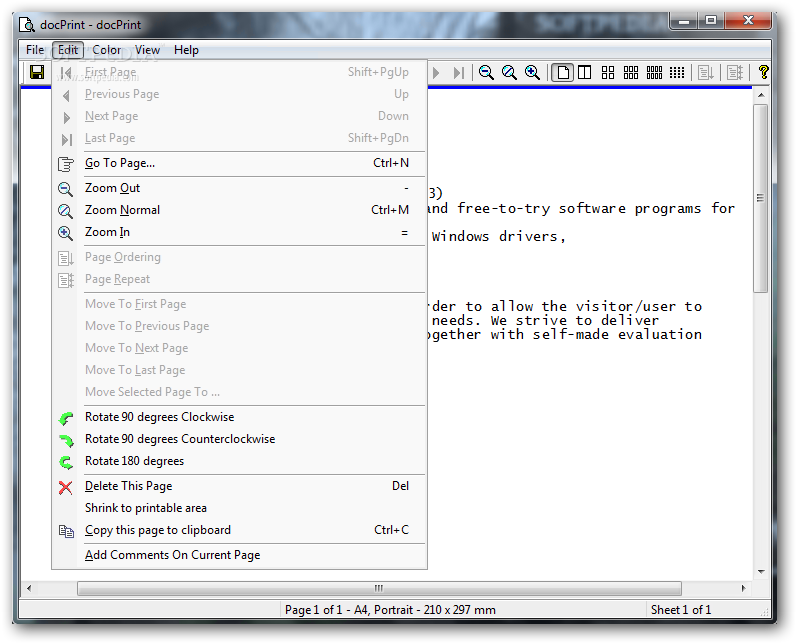Choose Add Comments On Current Page
The height and width of the screenshot is (644, 797).
point(239,555)
